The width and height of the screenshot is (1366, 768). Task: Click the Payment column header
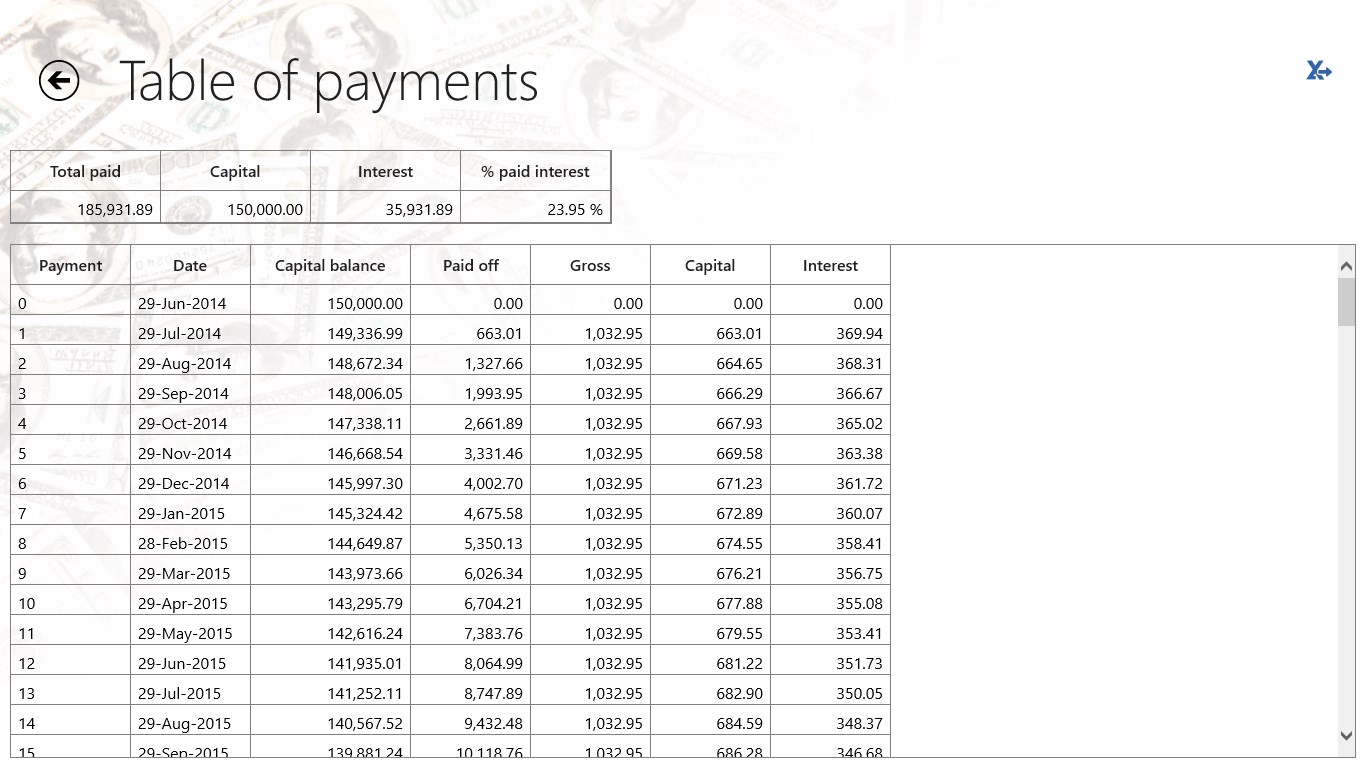[70, 266]
